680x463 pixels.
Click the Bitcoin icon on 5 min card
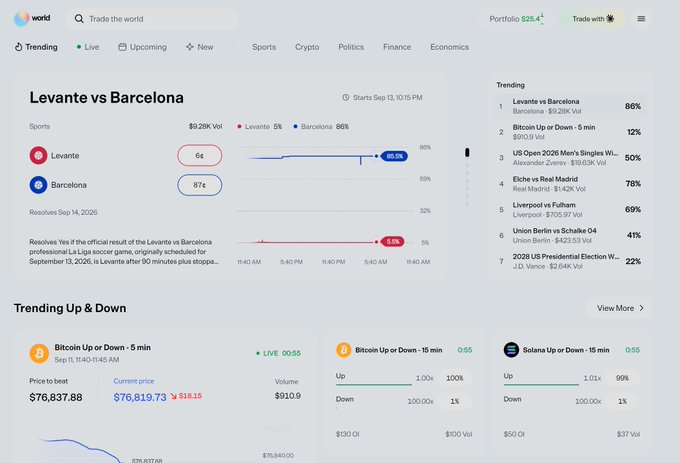pos(39,353)
